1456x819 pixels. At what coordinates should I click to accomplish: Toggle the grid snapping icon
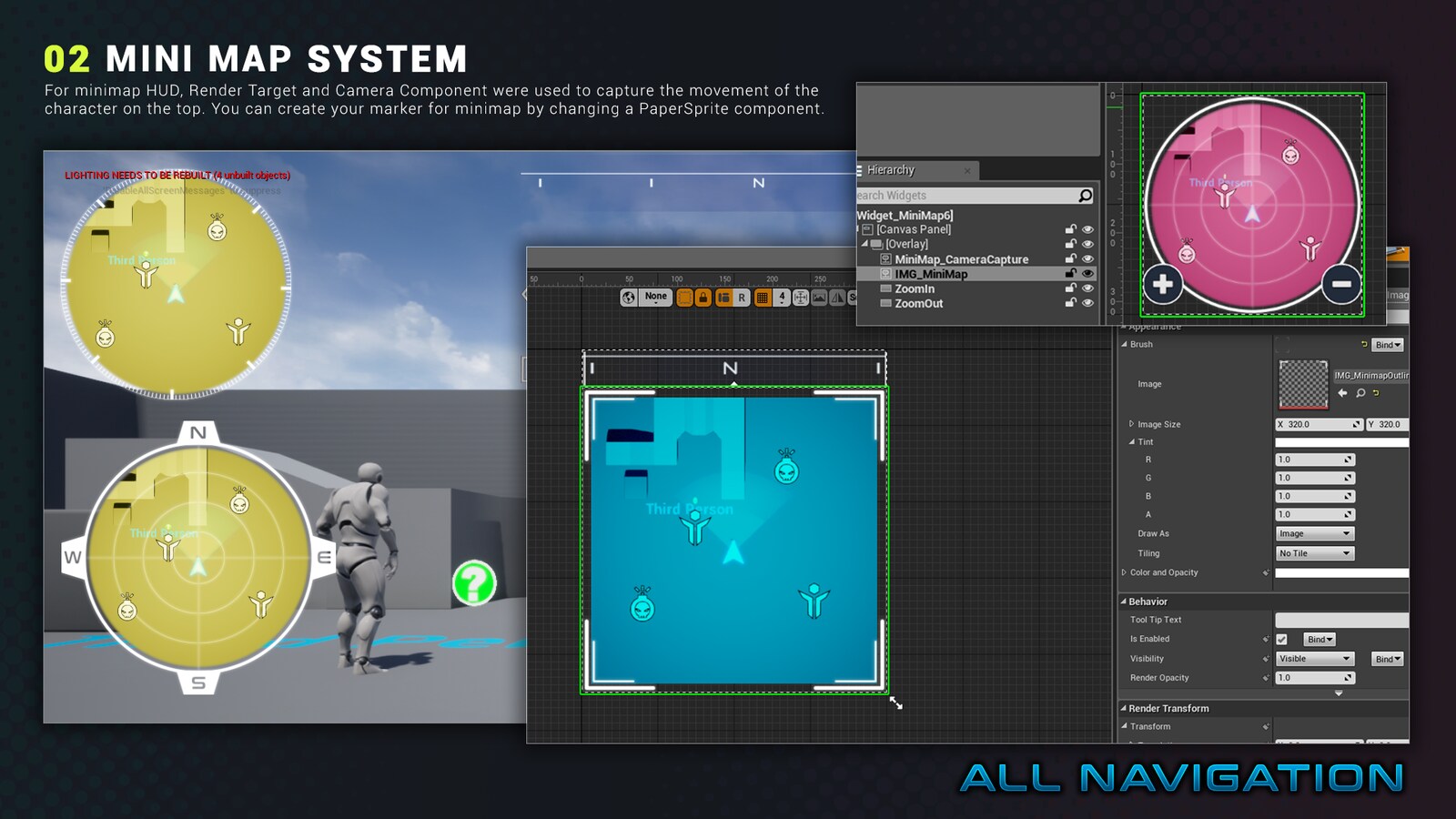763,298
